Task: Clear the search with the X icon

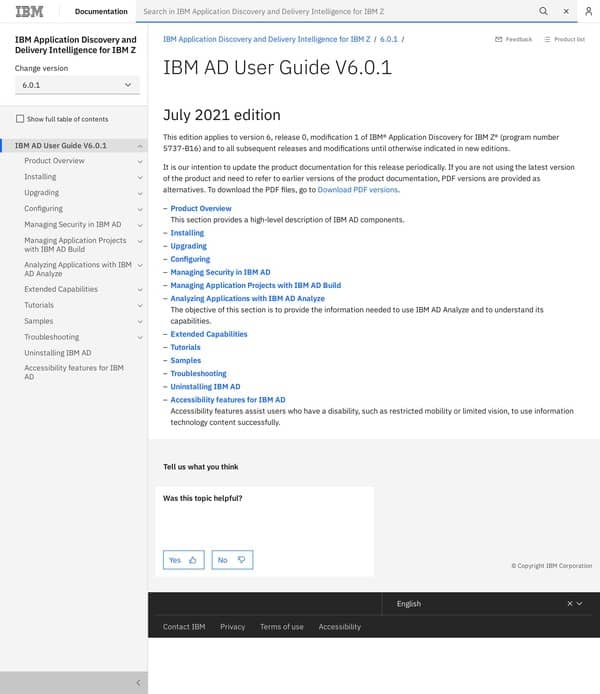Action: point(566,11)
